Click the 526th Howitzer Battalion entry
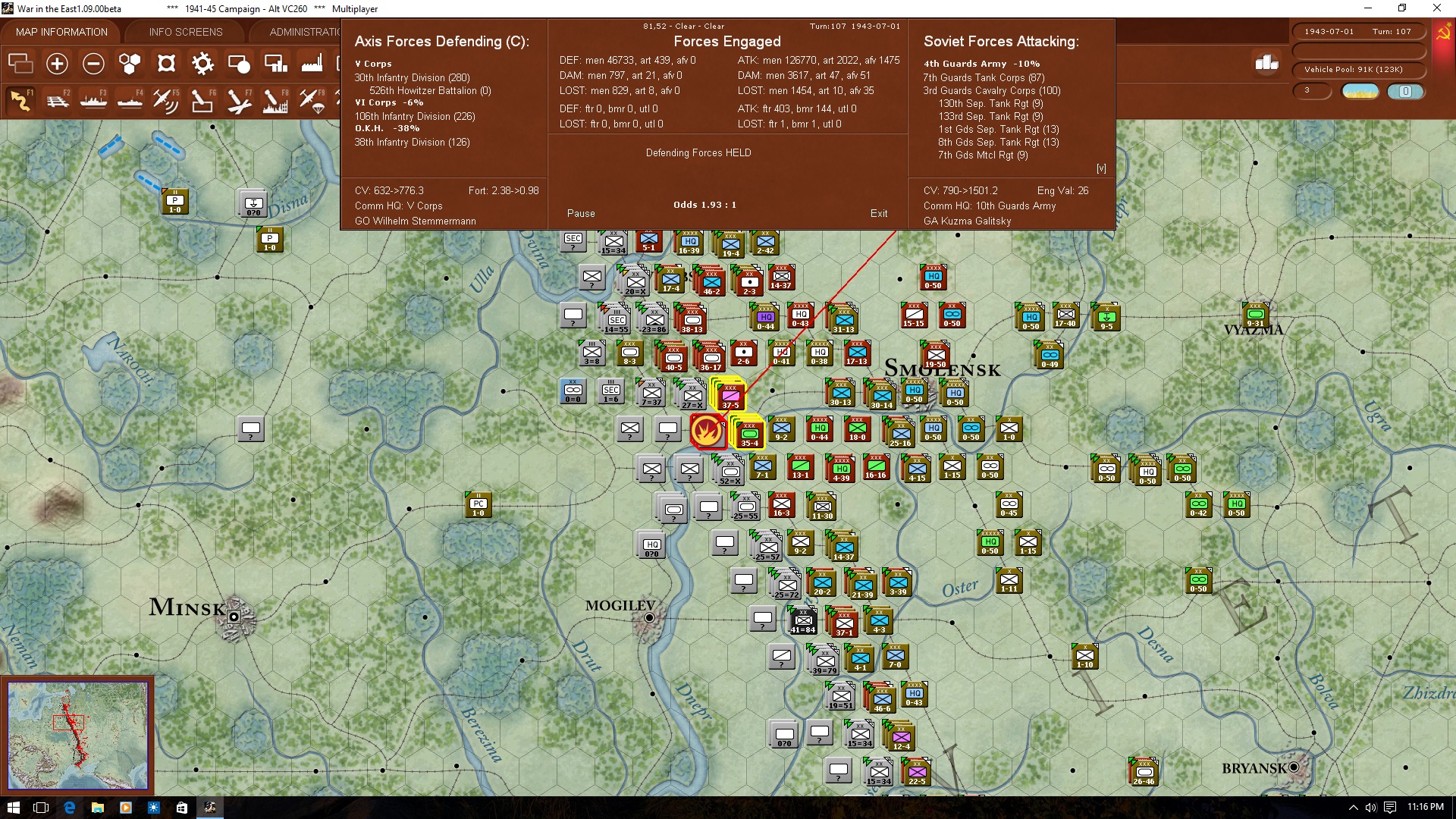This screenshot has height=819, width=1456. coord(430,91)
